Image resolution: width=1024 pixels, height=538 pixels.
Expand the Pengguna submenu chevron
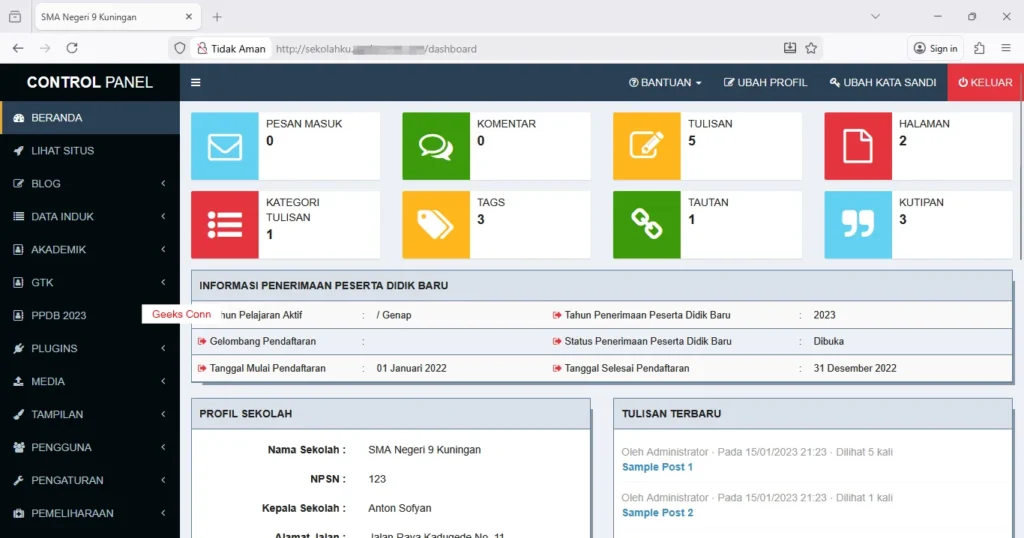(163, 447)
